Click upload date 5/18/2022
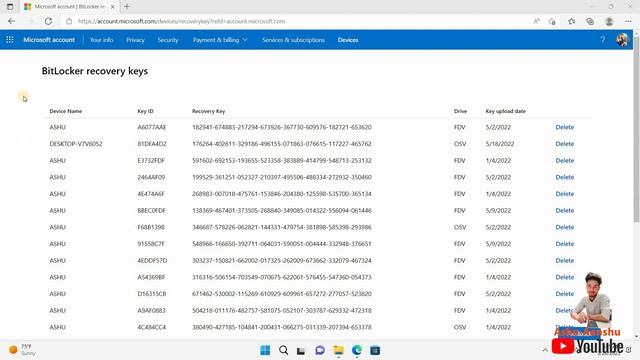The image size is (640, 360). point(500,144)
